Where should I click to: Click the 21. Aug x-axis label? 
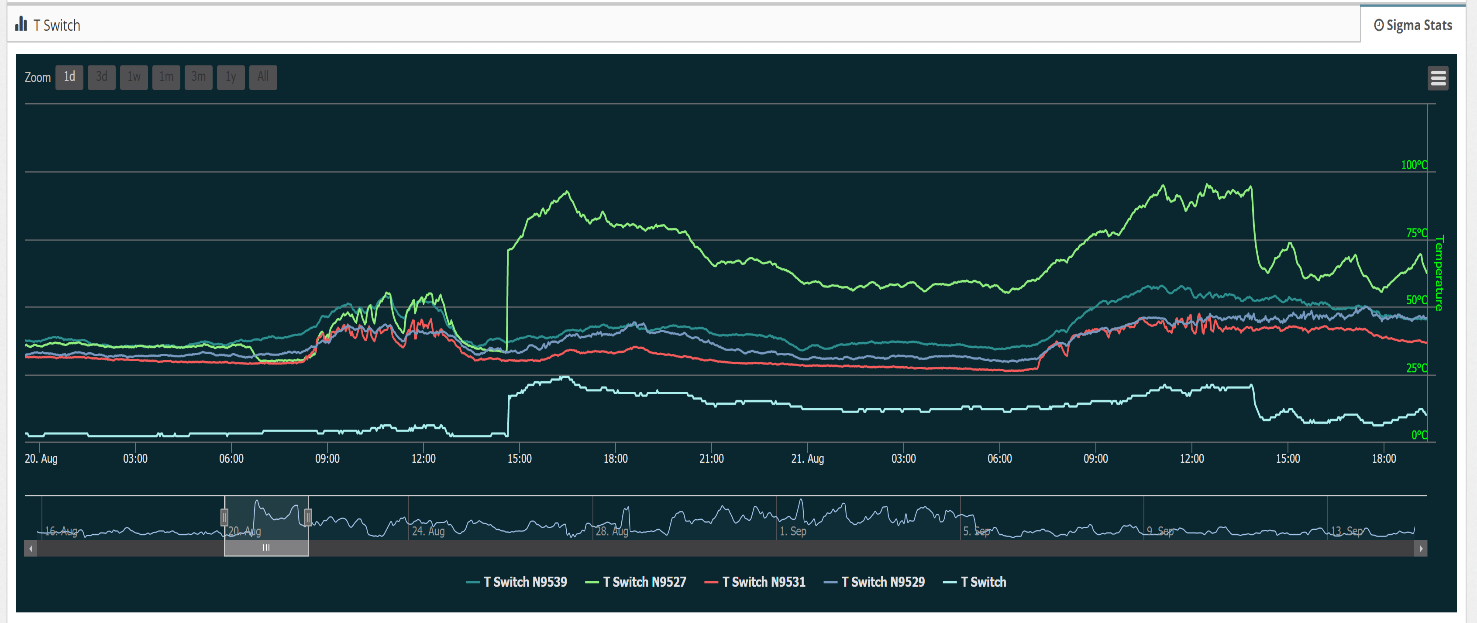(x=807, y=459)
